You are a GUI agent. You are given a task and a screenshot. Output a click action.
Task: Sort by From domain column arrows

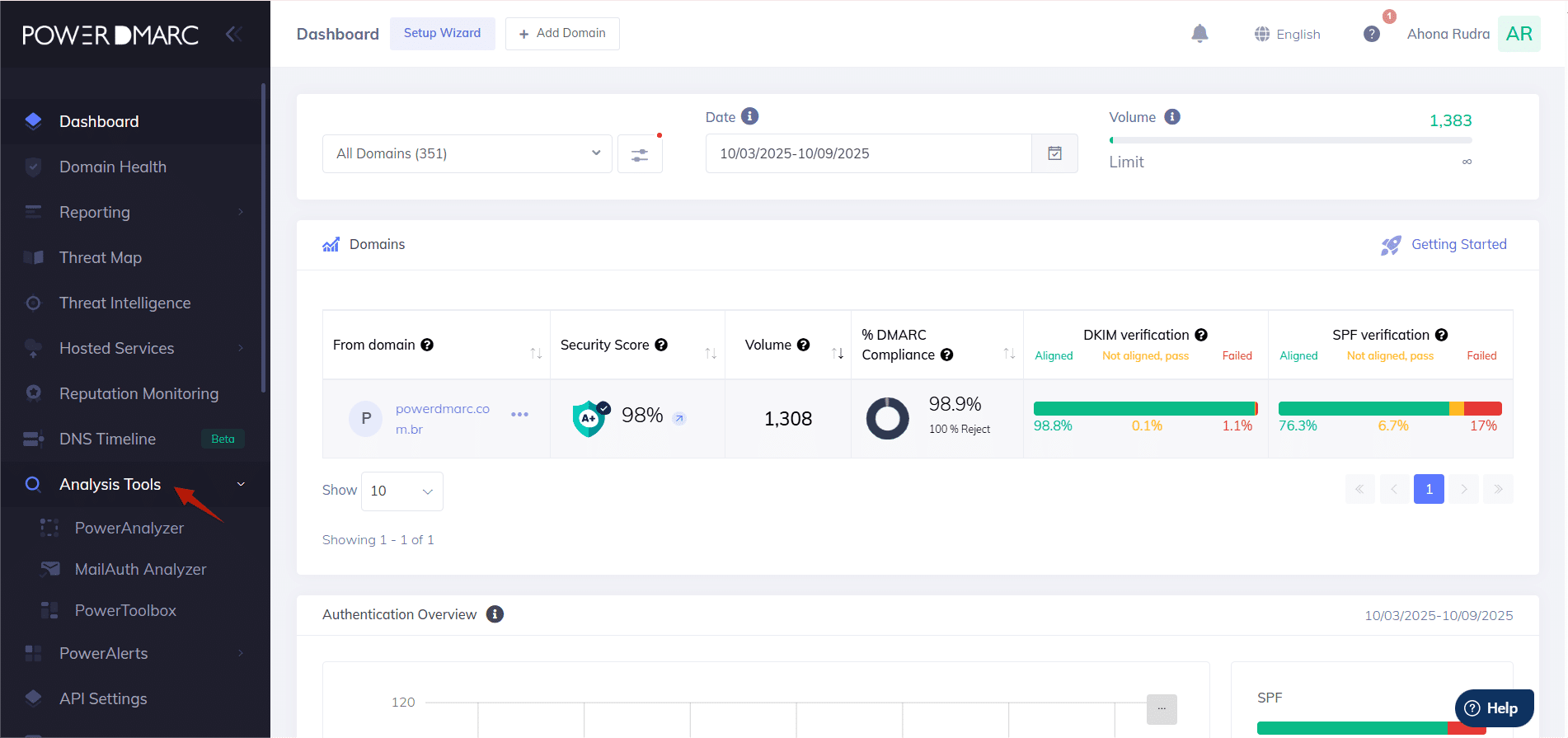point(536,354)
